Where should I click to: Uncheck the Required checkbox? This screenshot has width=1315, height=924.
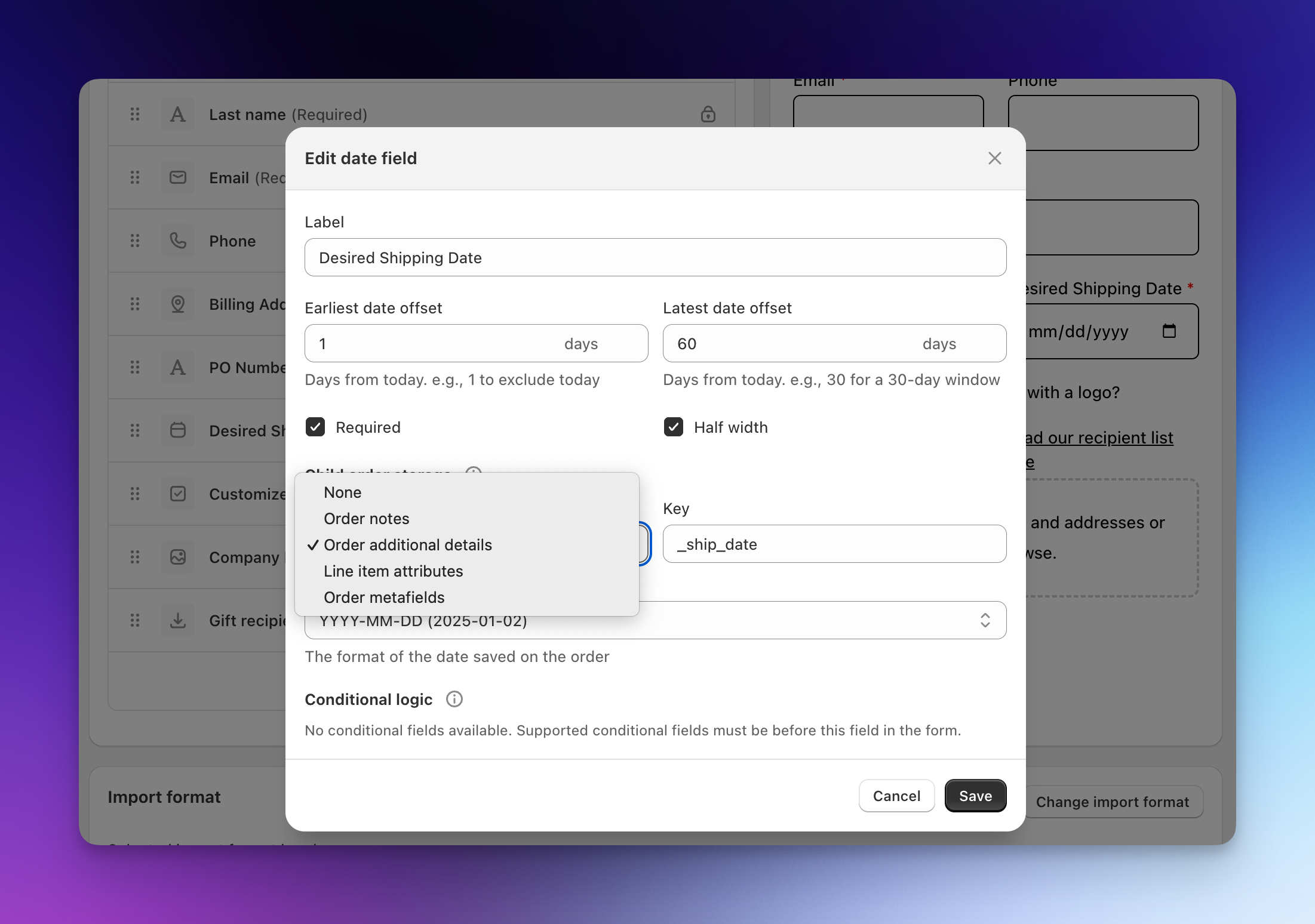[315, 427]
